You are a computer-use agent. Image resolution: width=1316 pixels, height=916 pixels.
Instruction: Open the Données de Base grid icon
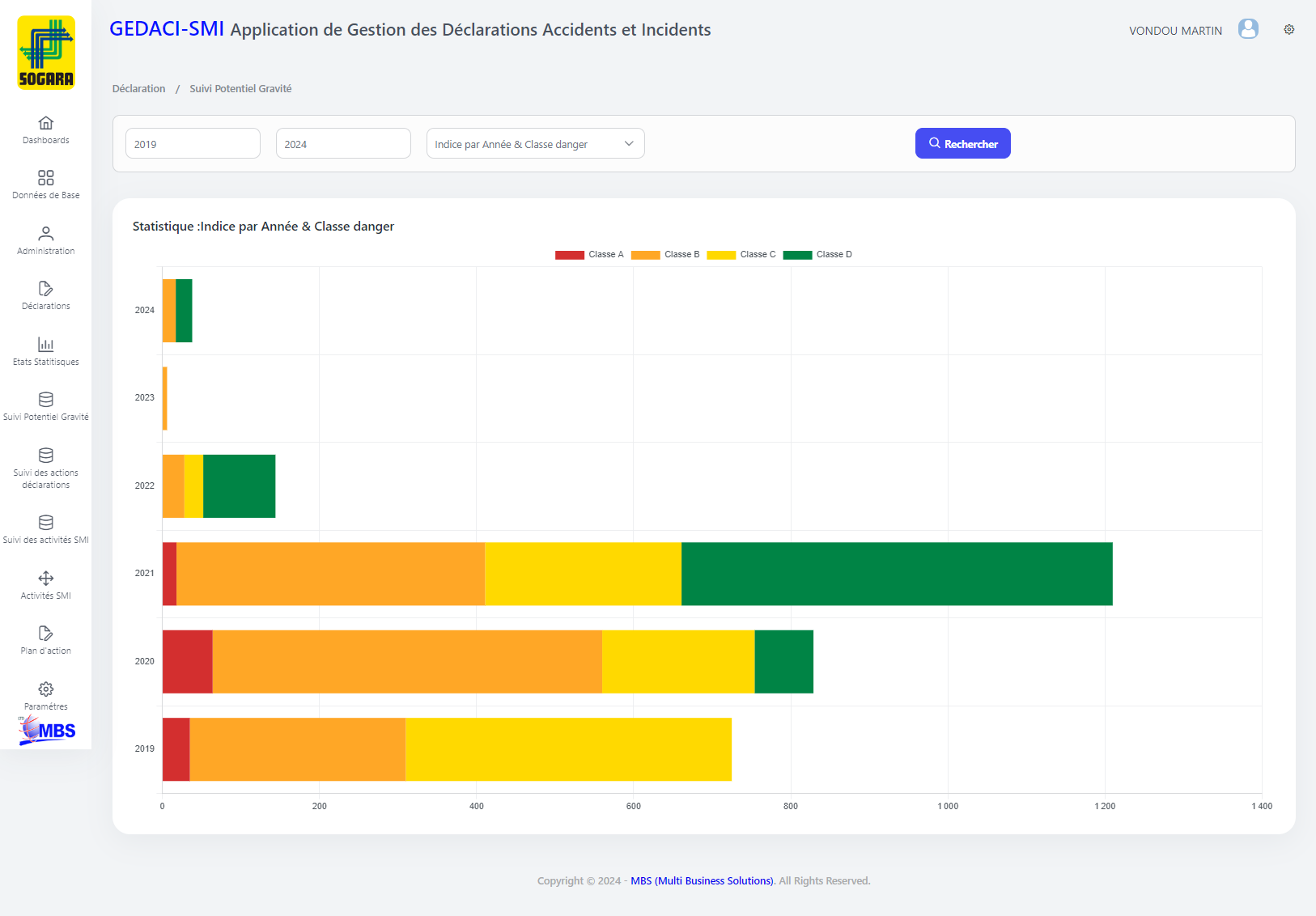(46, 178)
